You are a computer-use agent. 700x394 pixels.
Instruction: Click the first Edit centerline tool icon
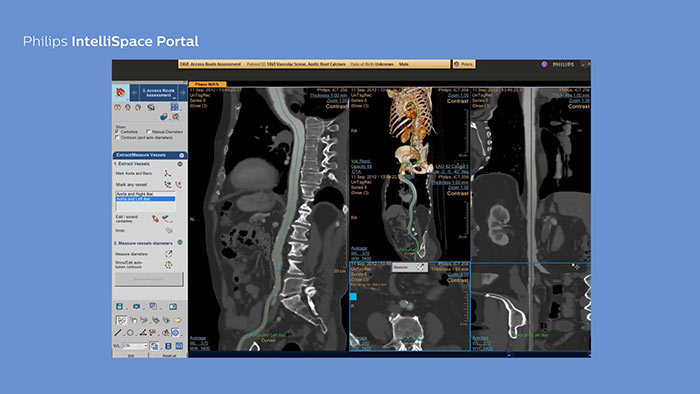tap(155, 219)
